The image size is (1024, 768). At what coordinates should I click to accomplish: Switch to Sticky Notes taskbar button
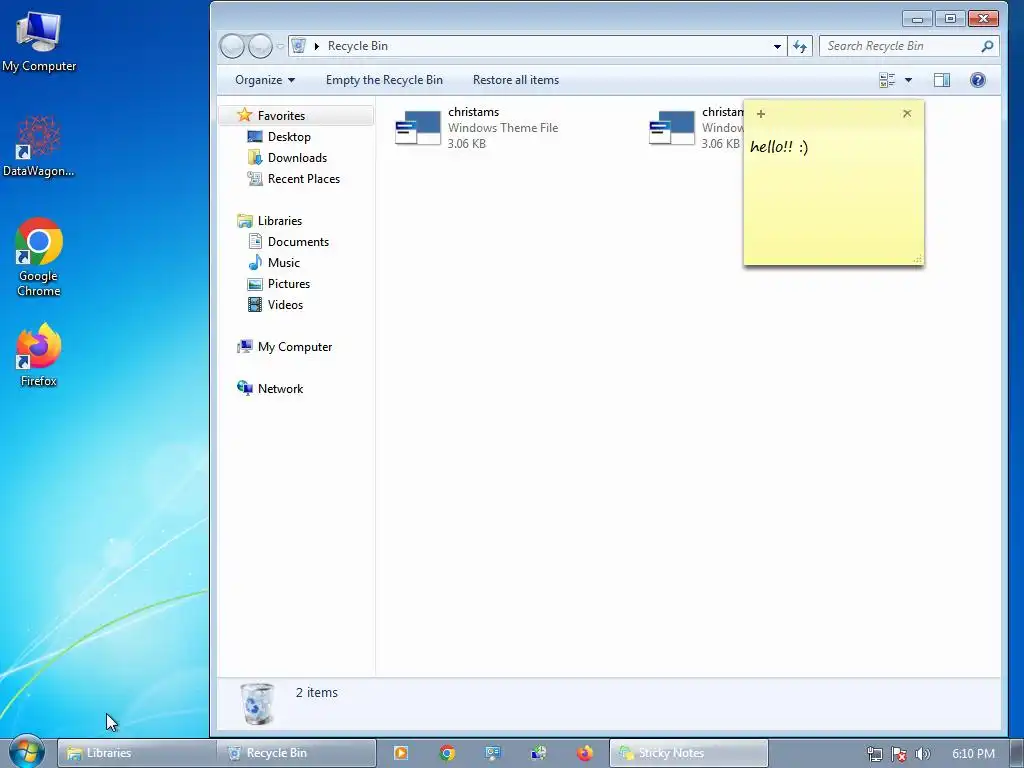[x=688, y=753]
